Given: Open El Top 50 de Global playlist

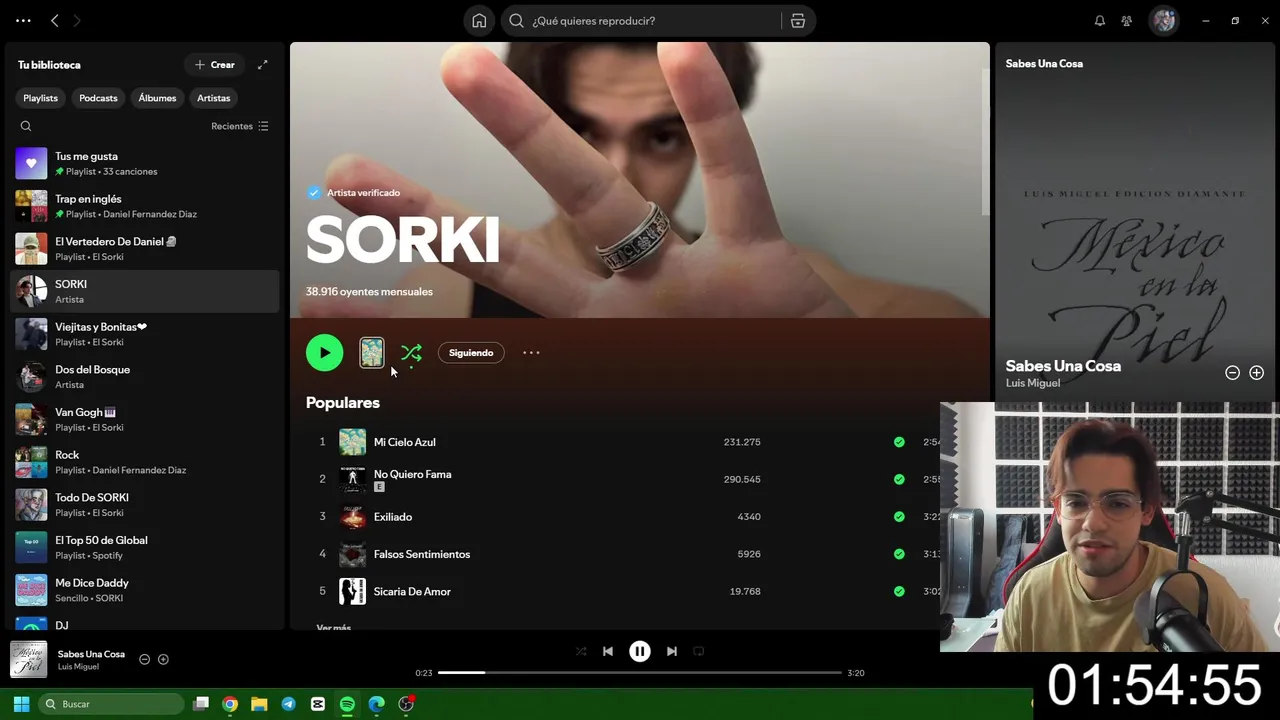Looking at the screenshot, I should point(145,547).
